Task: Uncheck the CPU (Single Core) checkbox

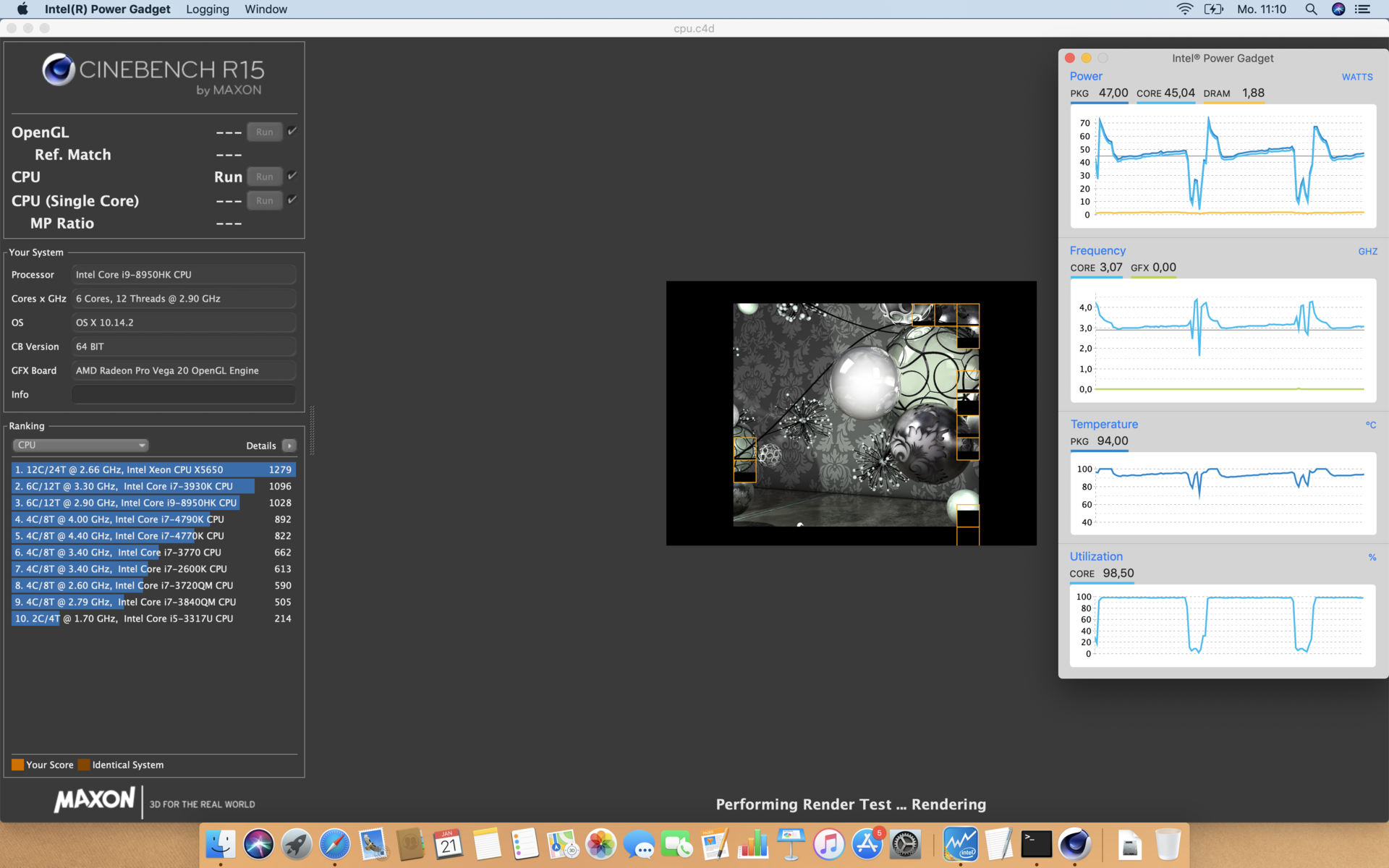Action: click(x=292, y=200)
